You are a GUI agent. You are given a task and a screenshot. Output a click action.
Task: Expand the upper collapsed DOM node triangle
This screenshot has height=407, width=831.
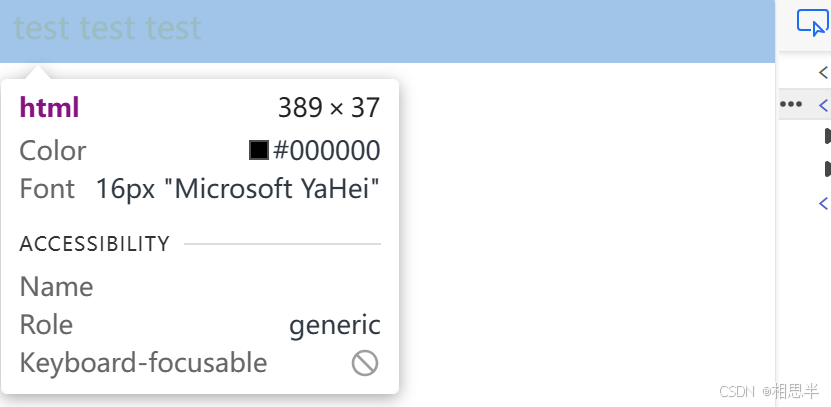click(x=827, y=135)
